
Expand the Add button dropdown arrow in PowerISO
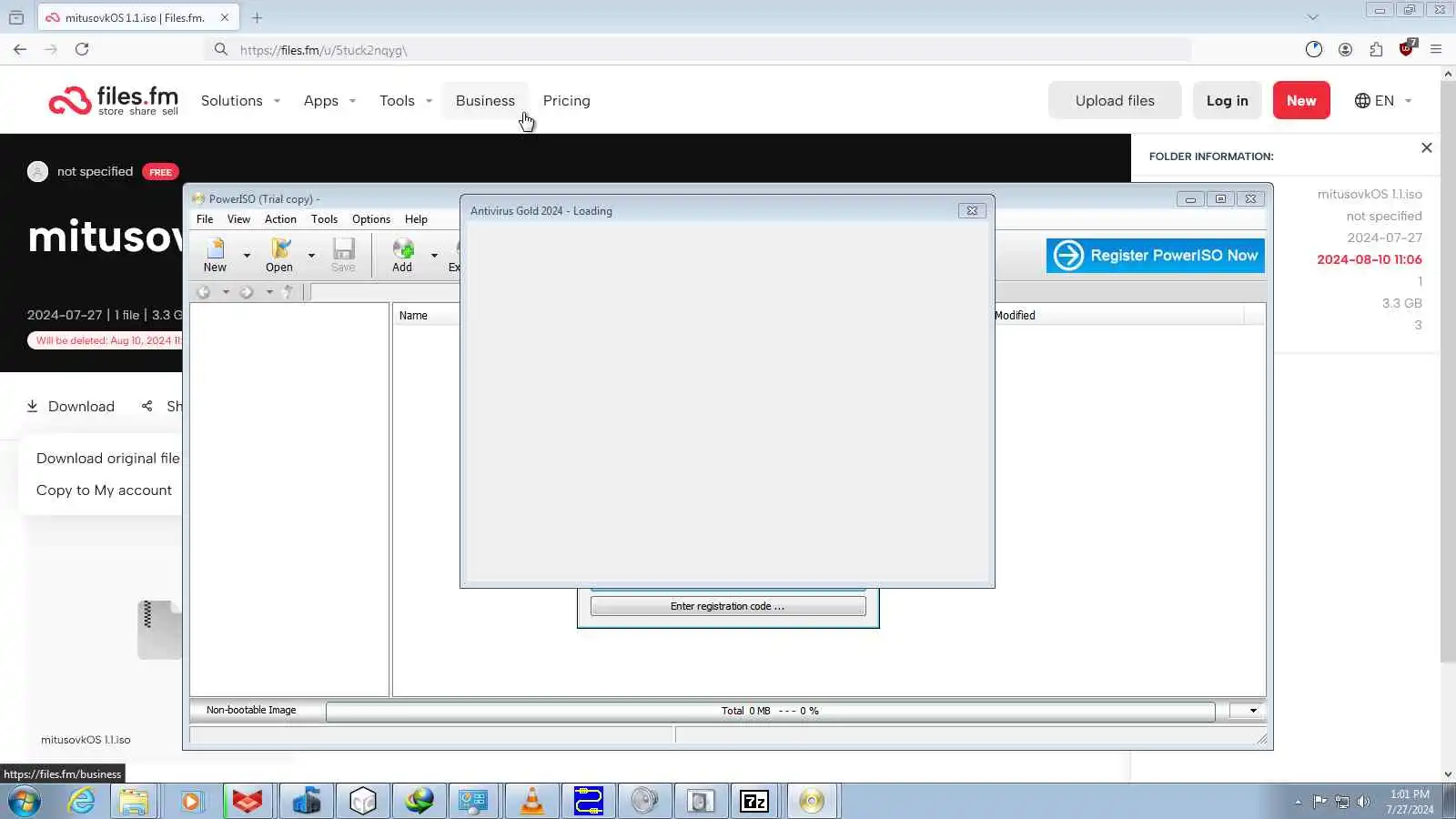434,256
